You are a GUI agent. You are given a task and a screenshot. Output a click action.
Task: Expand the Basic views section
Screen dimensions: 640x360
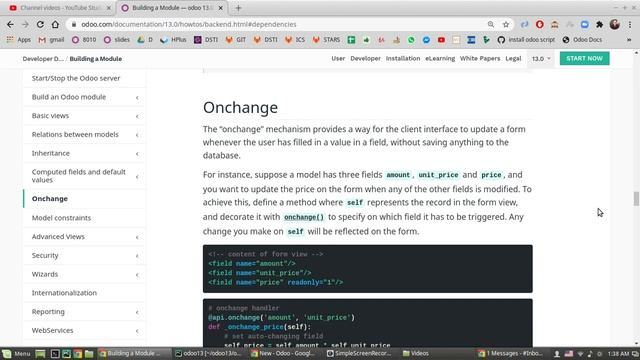coord(84,116)
